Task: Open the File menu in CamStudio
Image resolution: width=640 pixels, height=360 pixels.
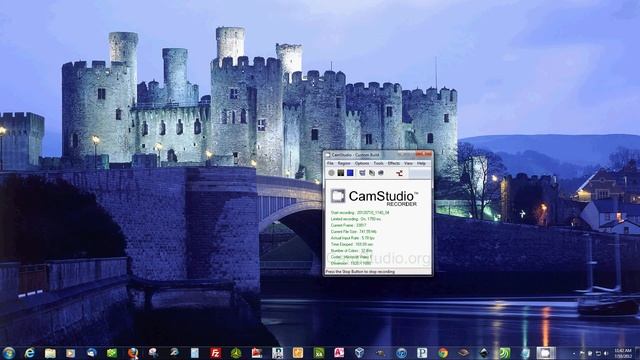Action: 330,163
